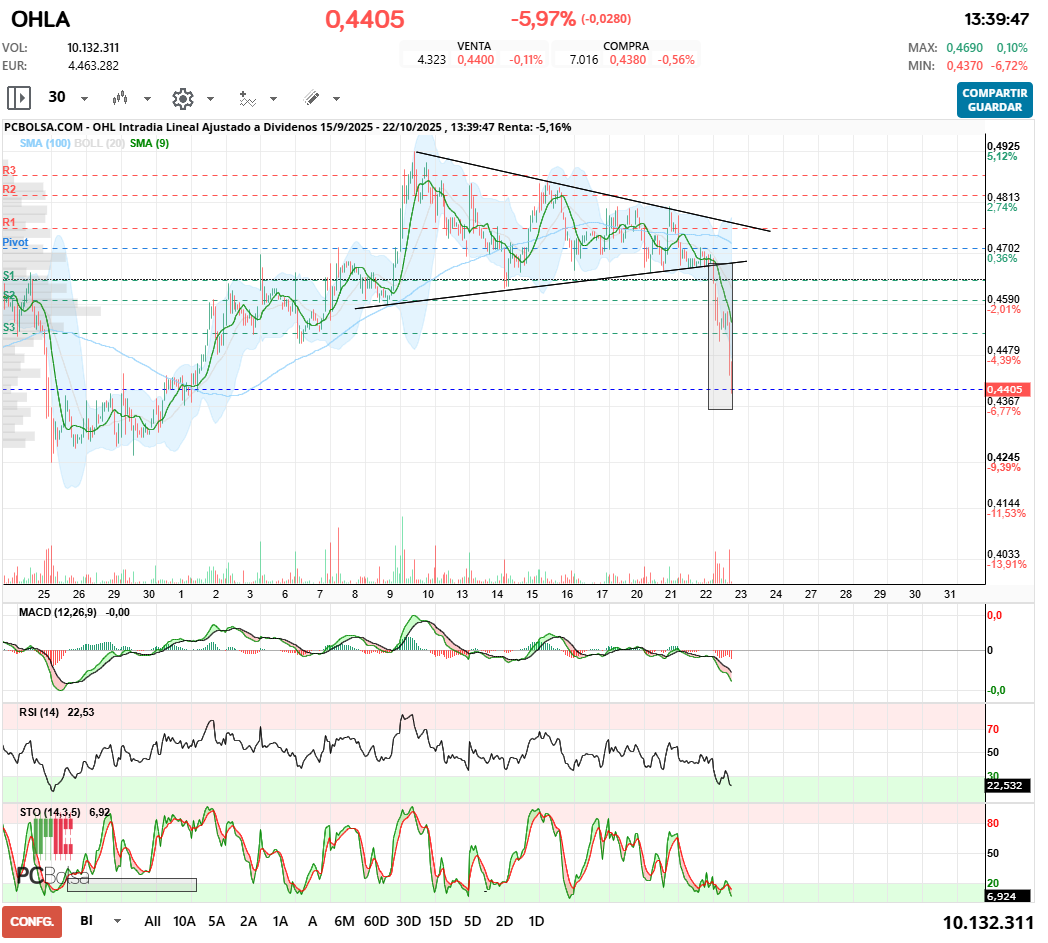Click the COMPRA volume 7.016
1048x943 pixels.
[x=584, y=59]
